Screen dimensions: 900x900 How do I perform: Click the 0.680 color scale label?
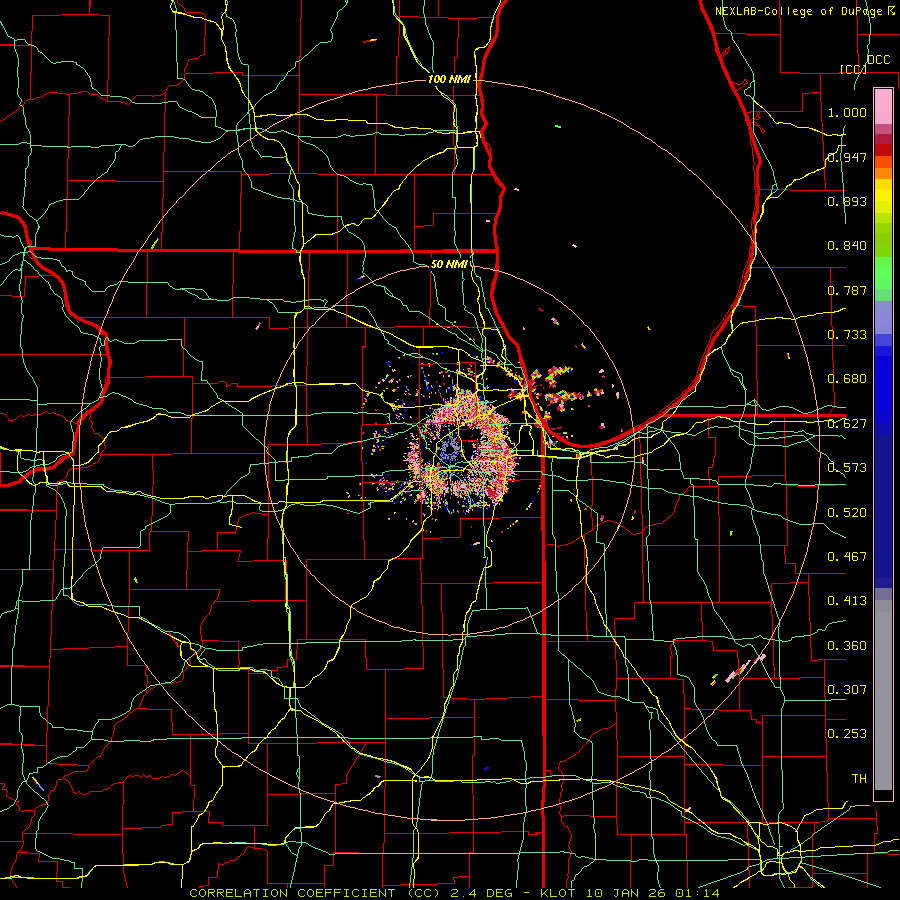tap(847, 379)
